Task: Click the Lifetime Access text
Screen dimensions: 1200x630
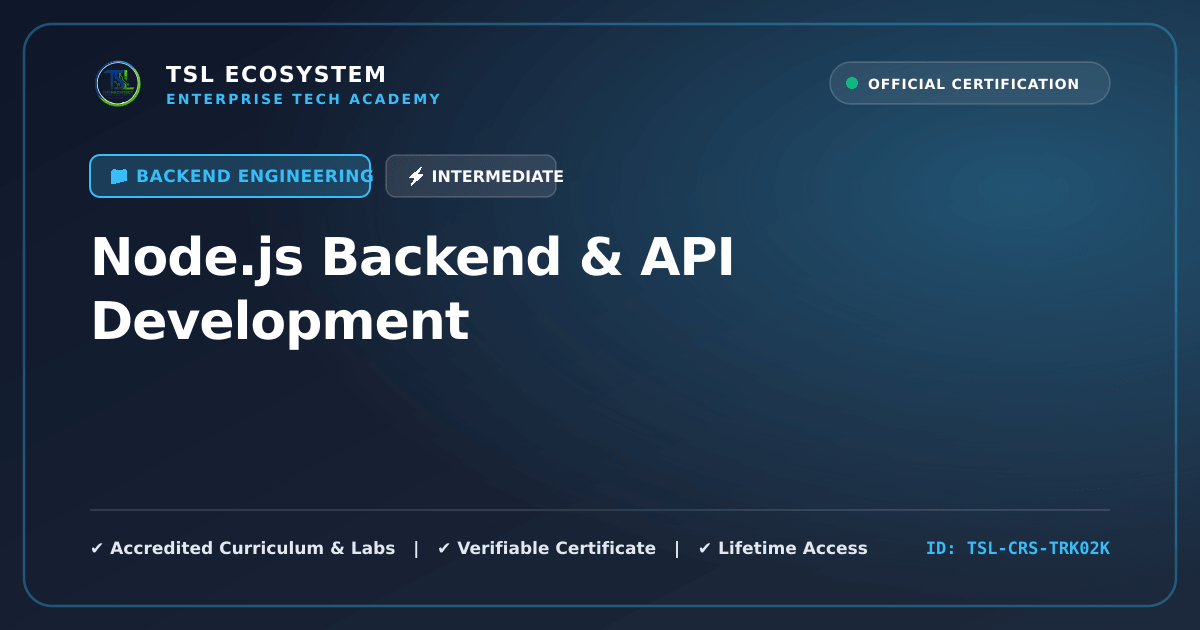Action: (x=793, y=548)
